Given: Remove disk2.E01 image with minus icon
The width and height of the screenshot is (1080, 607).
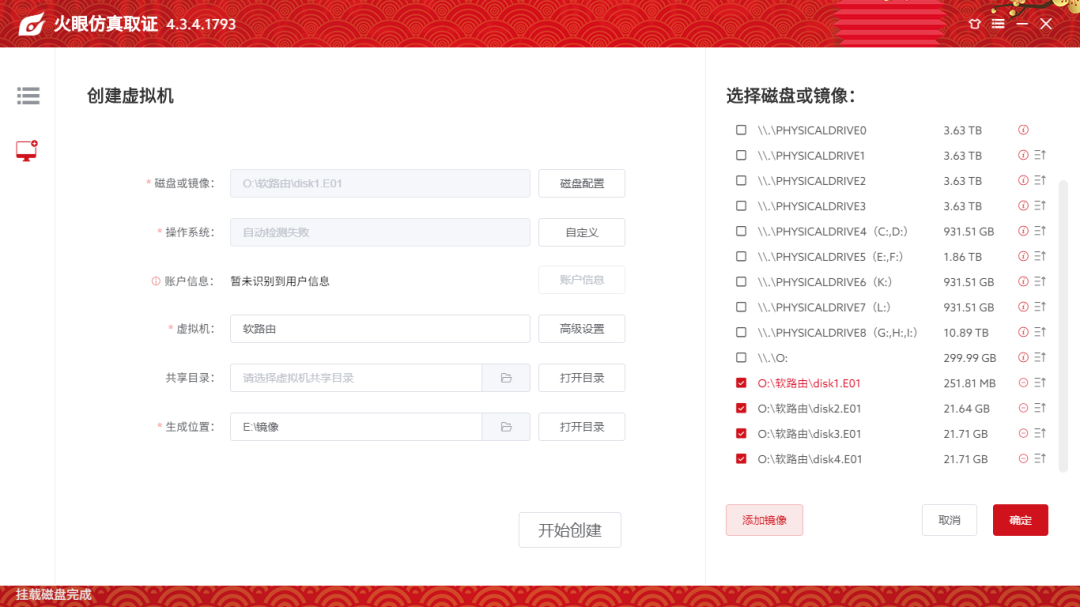Looking at the screenshot, I should pos(1023,409).
